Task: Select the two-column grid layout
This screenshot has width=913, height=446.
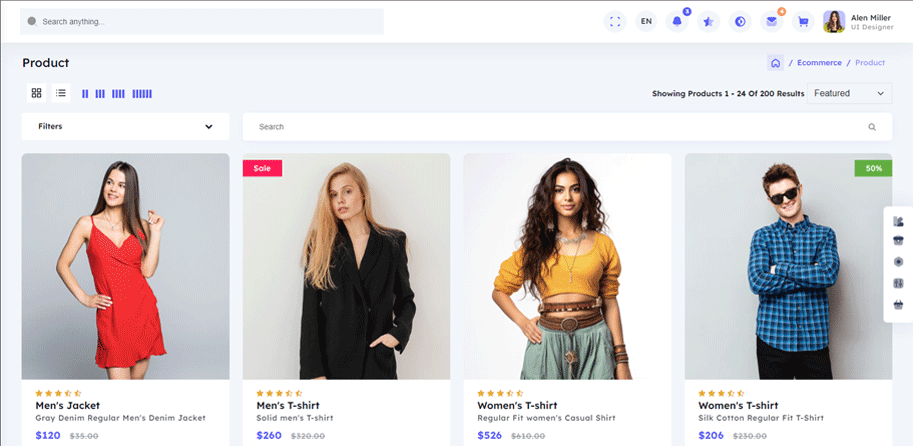Action: tap(85, 94)
